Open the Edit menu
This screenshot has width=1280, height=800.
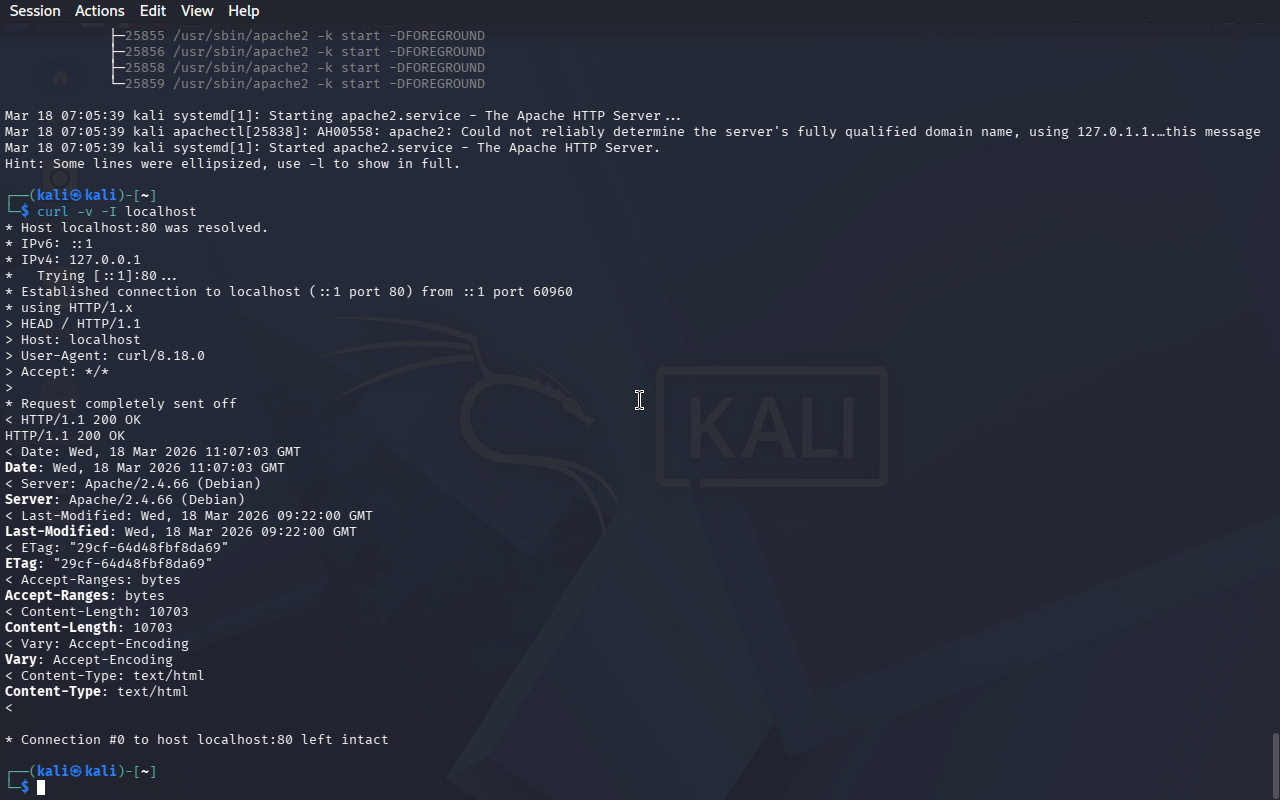tap(153, 11)
